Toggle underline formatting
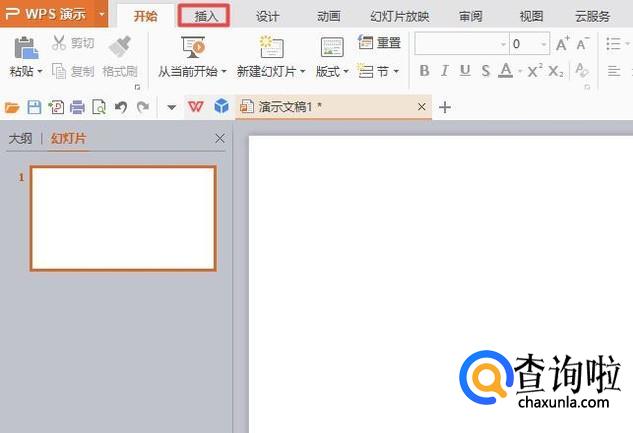Screen dimensions: 633x433 (465, 71)
